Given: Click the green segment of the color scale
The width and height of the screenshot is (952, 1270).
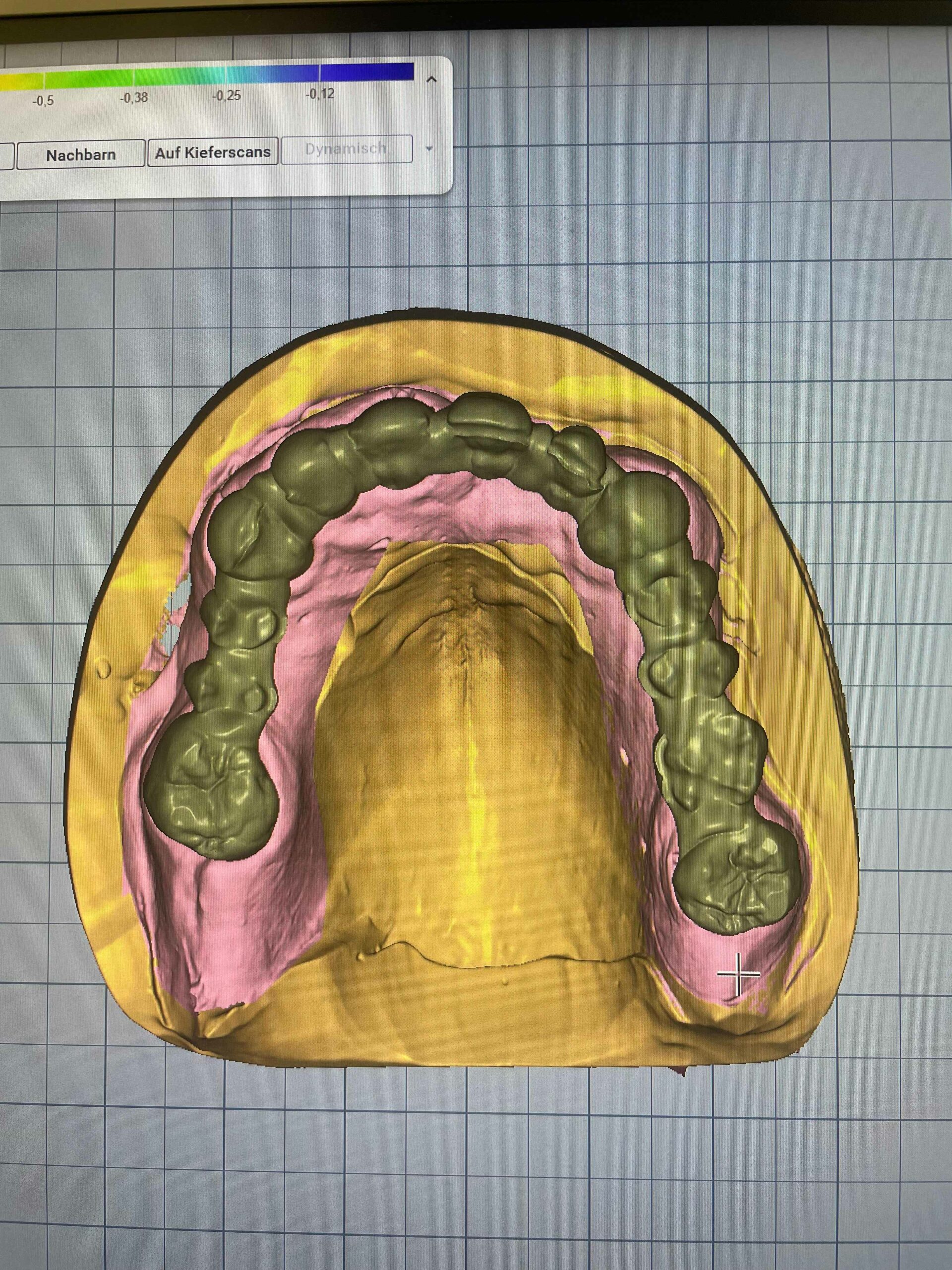Looking at the screenshot, I should [x=88, y=79].
